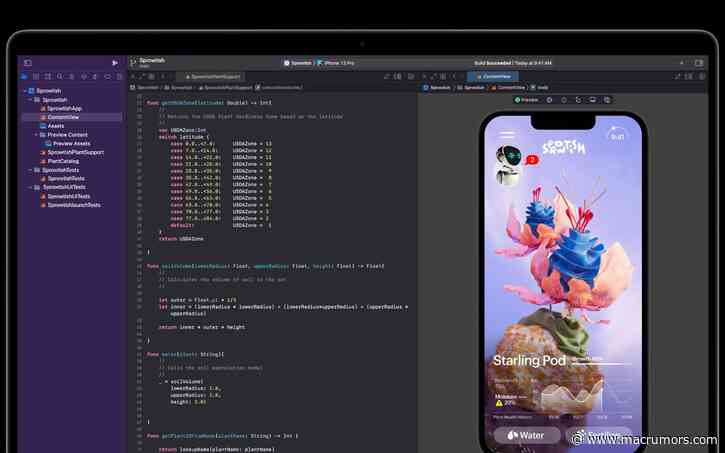The image size is (725, 453).
Task: Collapse the SprowtishTests group
Action: [x=31, y=170]
